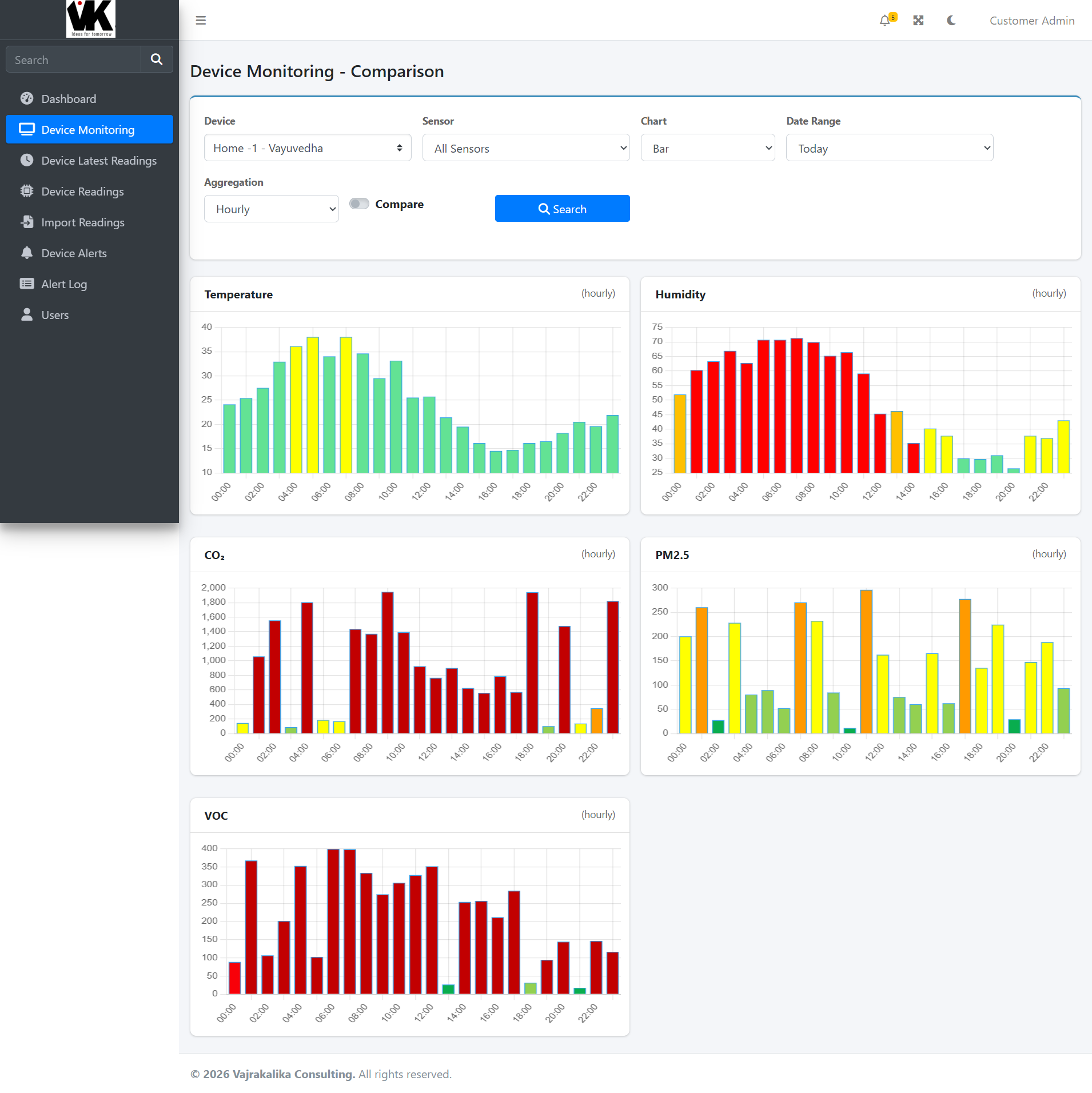Open the Chart type dropdown
Image resolution: width=1092 pixels, height=1093 pixels.
pyautogui.click(x=708, y=148)
